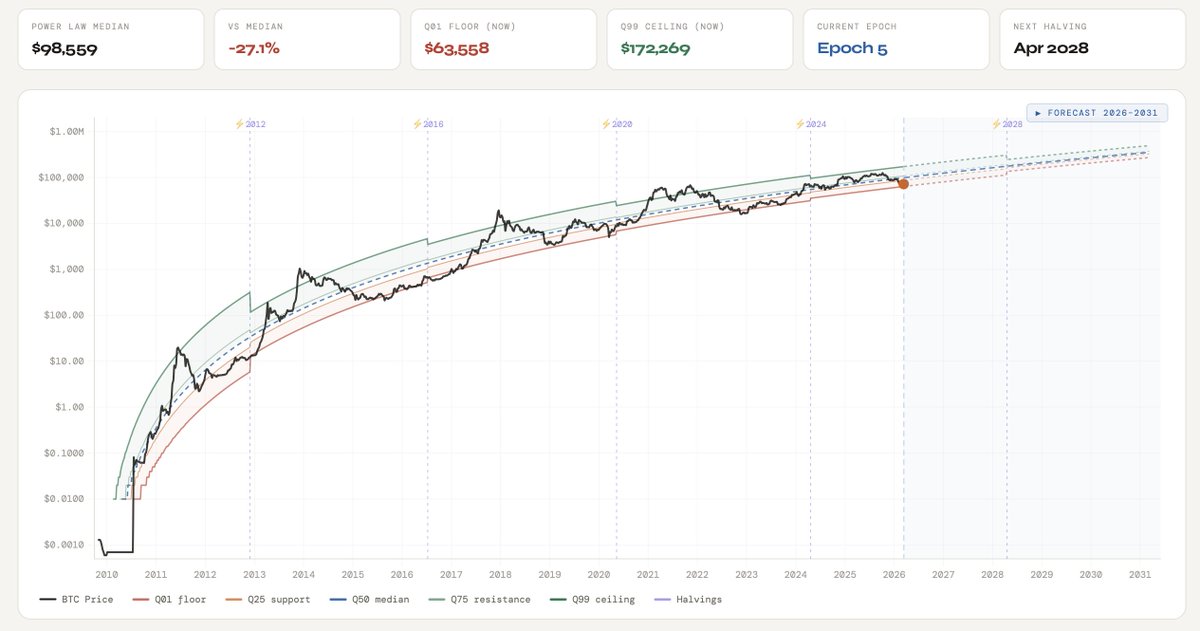Image resolution: width=1200 pixels, height=631 pixels.
Task: Click the Forecast 2026-2031 button
Action: click(x=1097, y=113)
